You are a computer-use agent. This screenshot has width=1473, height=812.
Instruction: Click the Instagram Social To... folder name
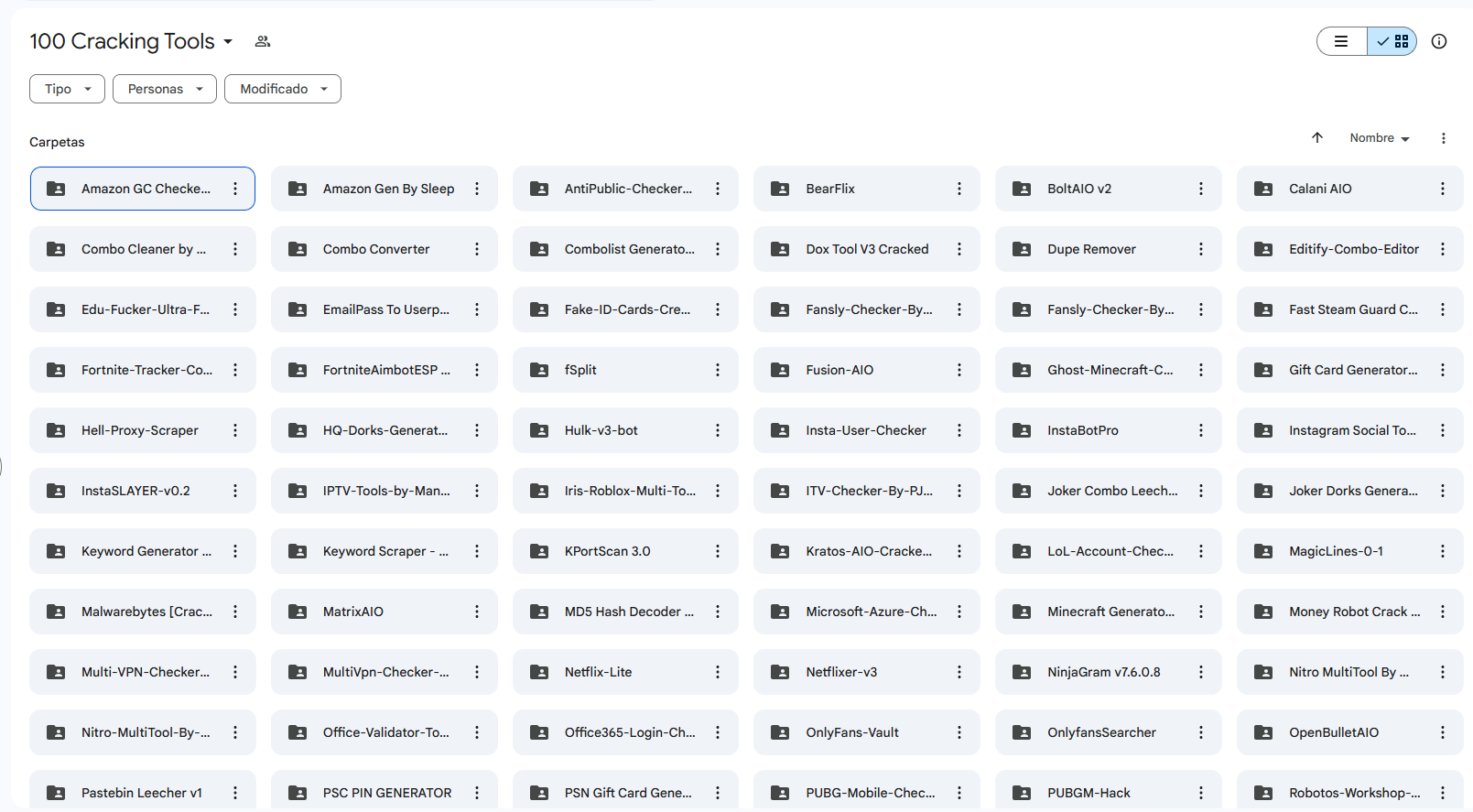[x=1353, y=430]
